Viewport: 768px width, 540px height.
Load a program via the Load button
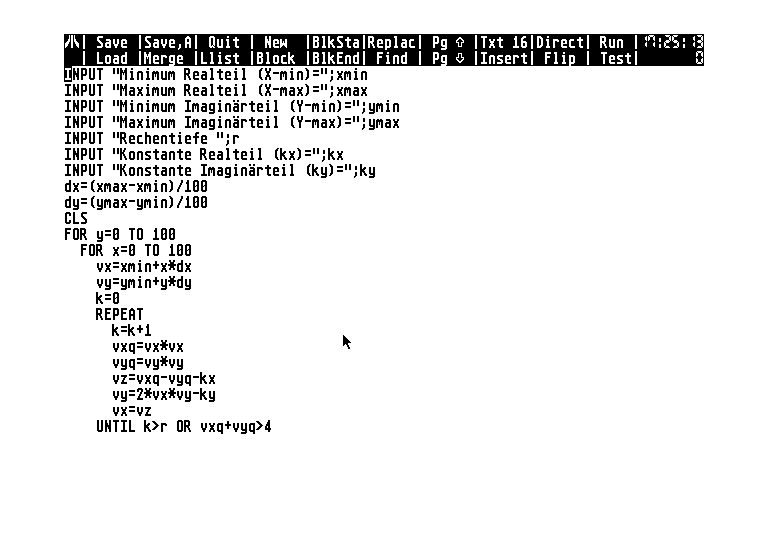pyautogui.click(x=111, y=58)
